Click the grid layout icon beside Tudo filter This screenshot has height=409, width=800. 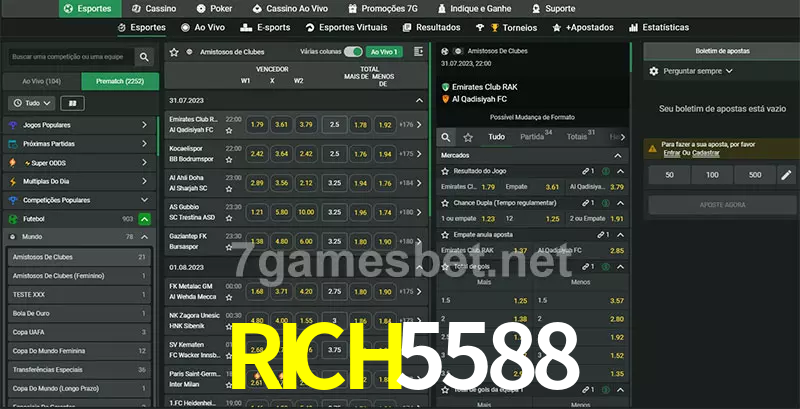[x=72, y=103]
